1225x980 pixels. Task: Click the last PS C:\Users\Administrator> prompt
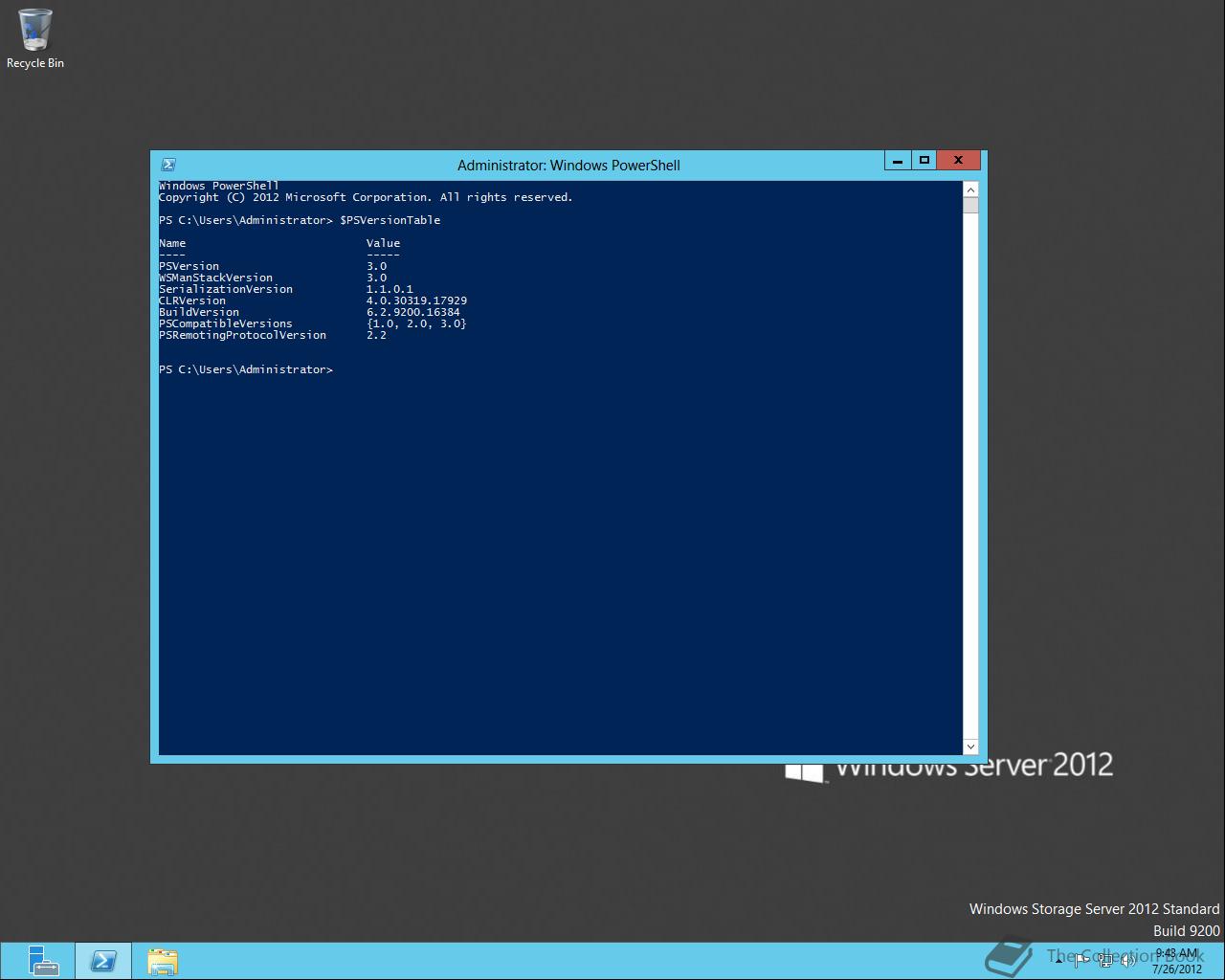246,369
